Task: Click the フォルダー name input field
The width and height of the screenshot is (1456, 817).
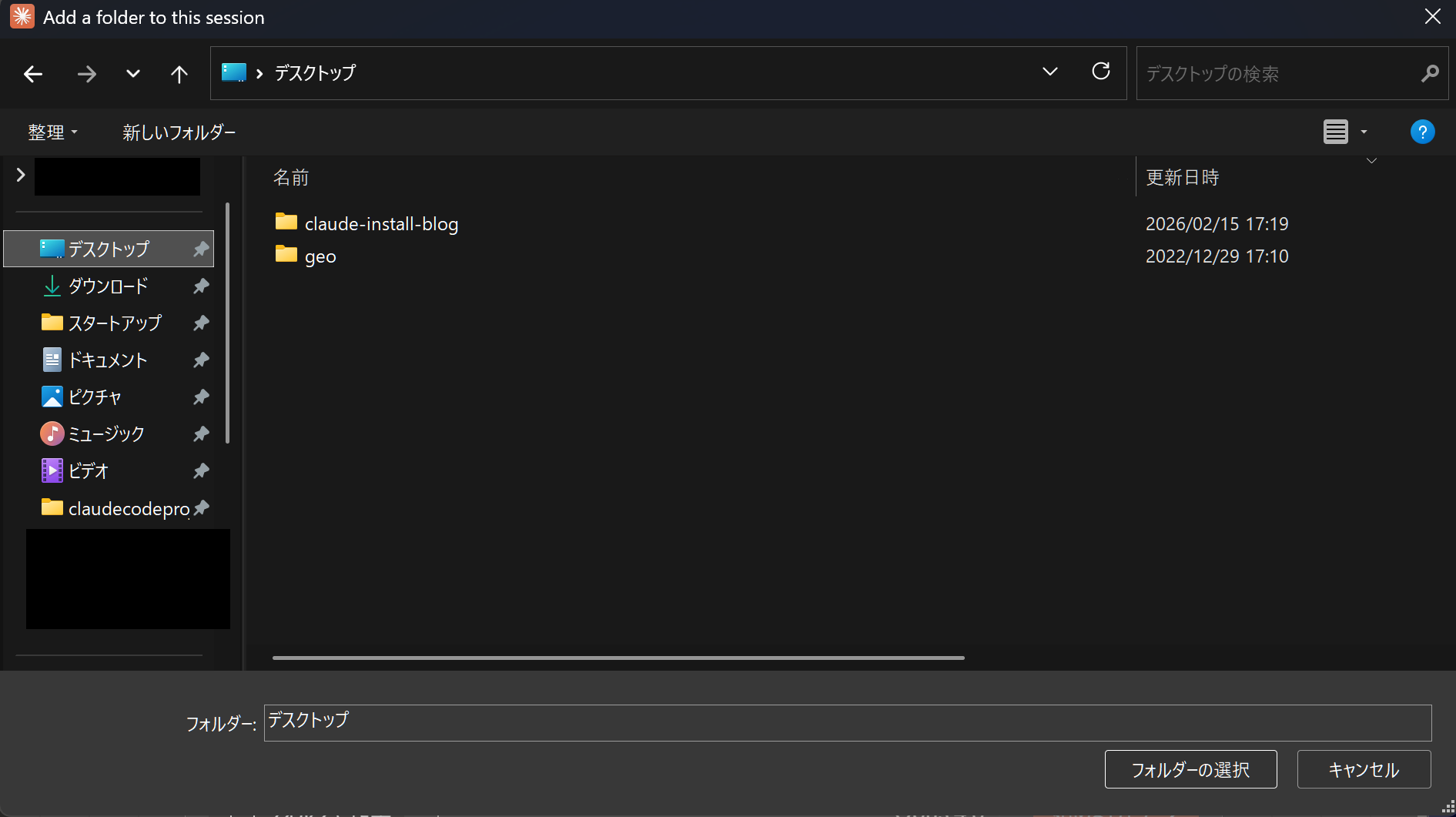Action: [x=848, y=723]
